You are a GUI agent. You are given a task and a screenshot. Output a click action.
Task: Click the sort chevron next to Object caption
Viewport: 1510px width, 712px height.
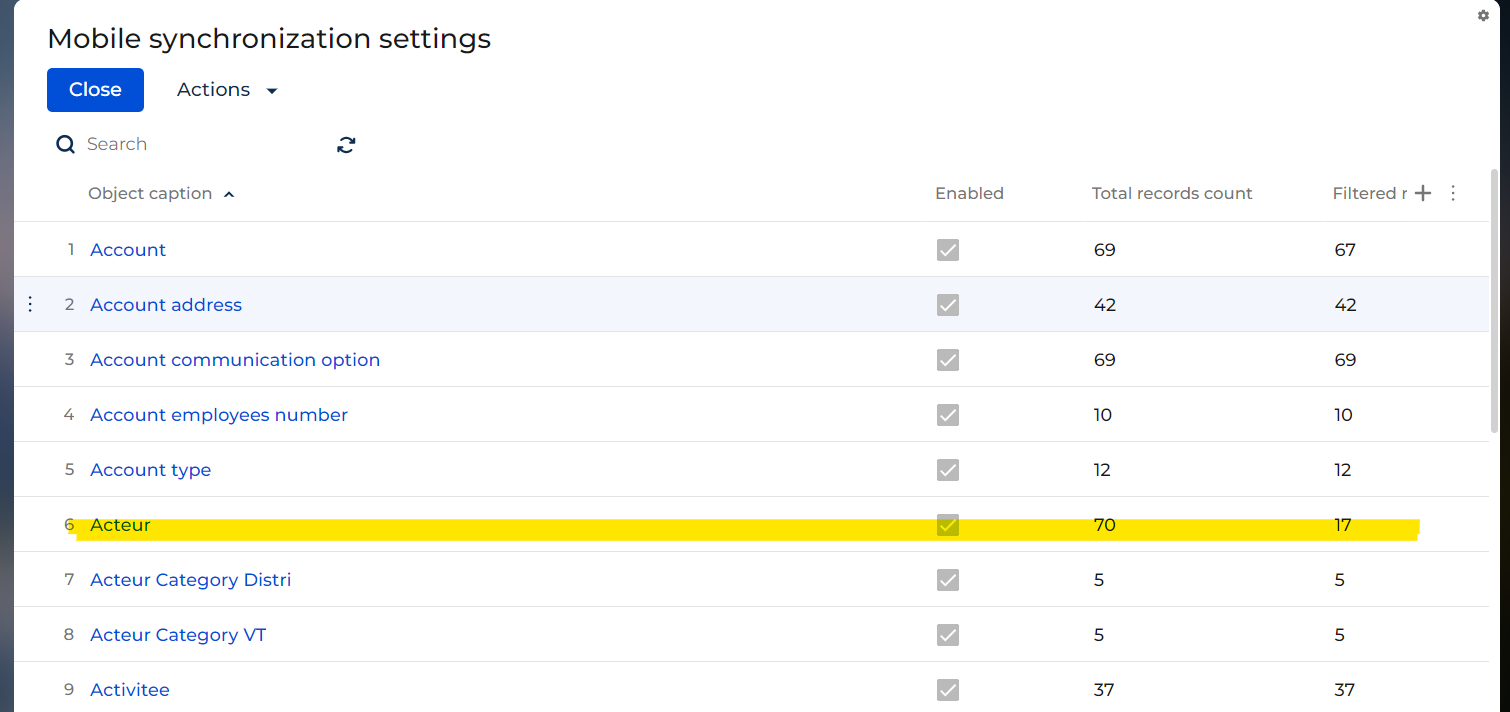tap(229, 194)
